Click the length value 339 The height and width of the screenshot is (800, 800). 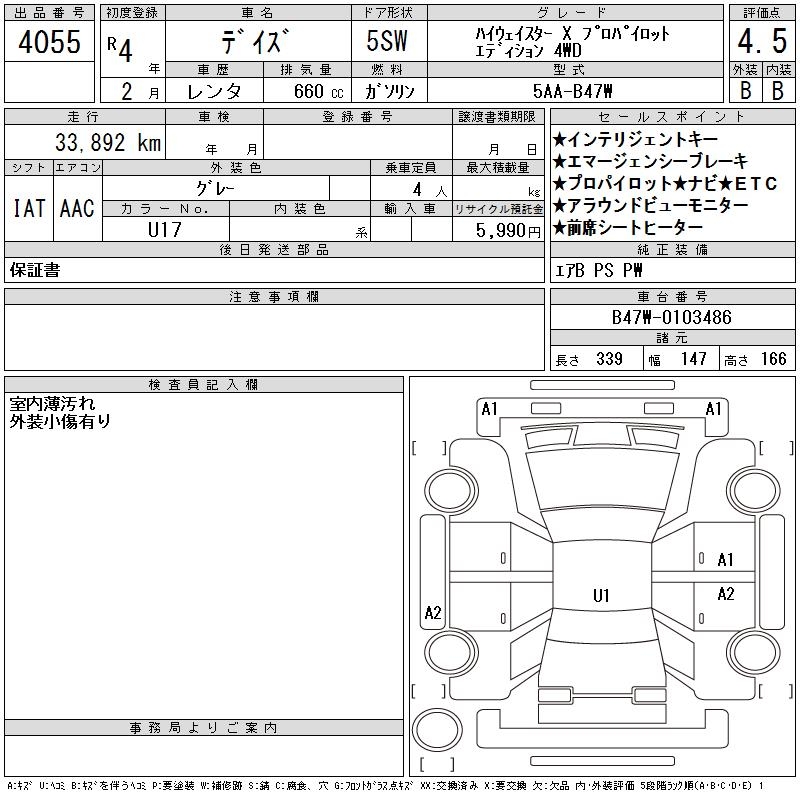pyautogui.click(x=609, y=359)
